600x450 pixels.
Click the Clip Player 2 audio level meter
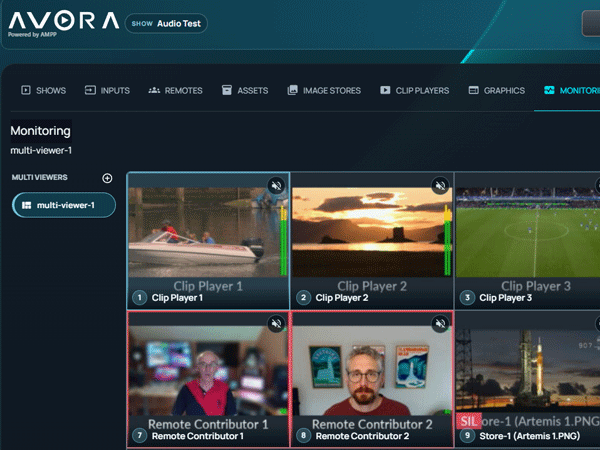coord(447,240)
